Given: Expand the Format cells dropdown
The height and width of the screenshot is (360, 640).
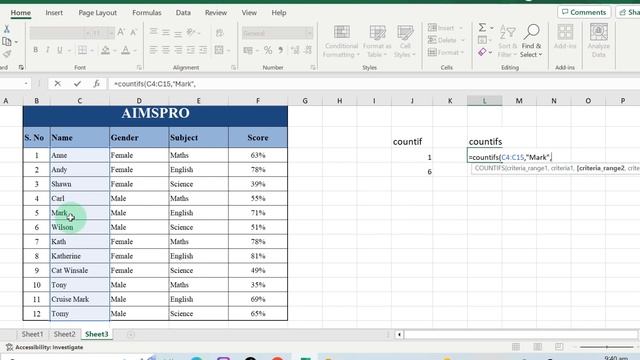Looking at the screenshot, I should coord(462,52).
